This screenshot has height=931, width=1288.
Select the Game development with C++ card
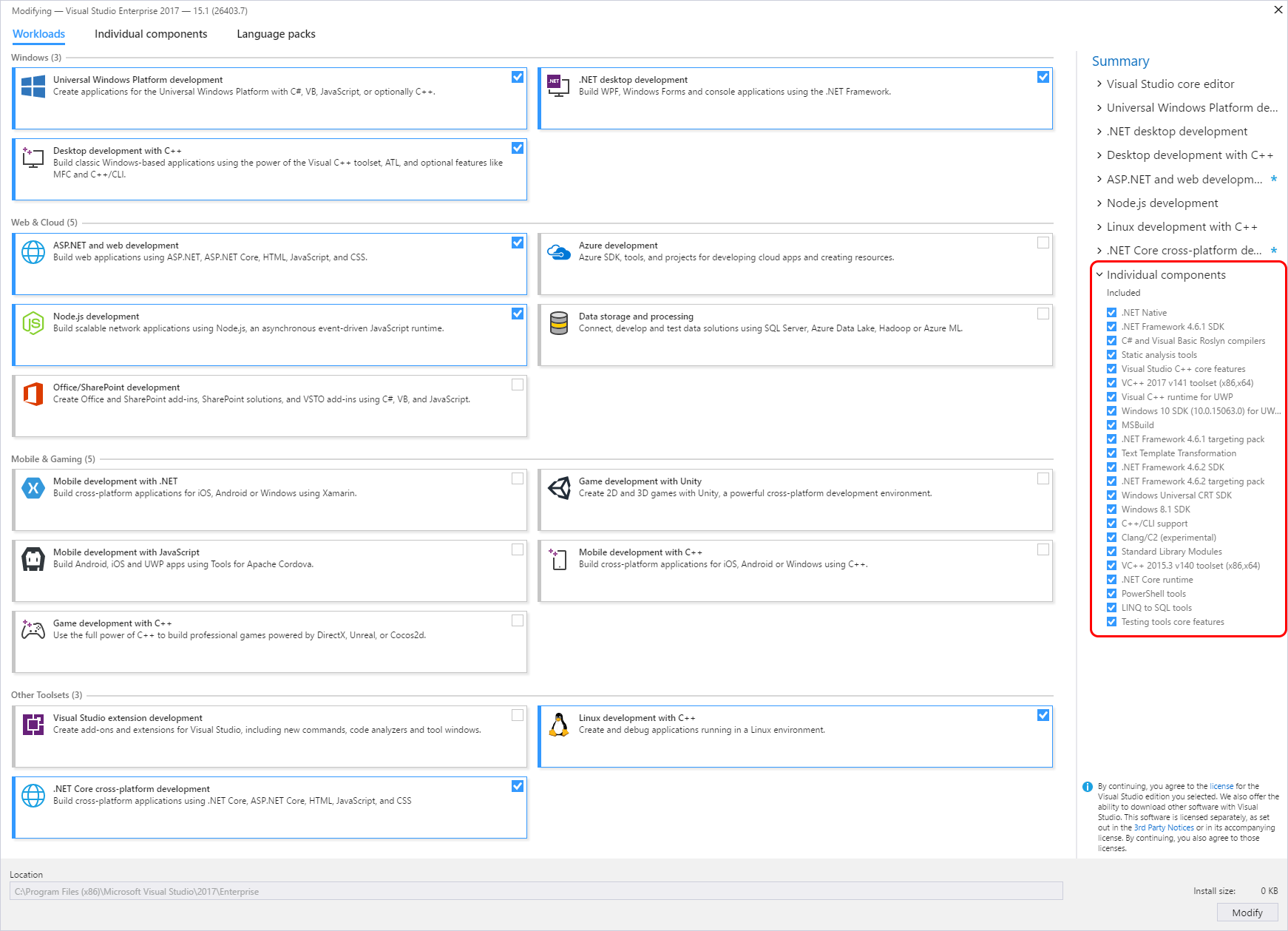click(270, 642)
